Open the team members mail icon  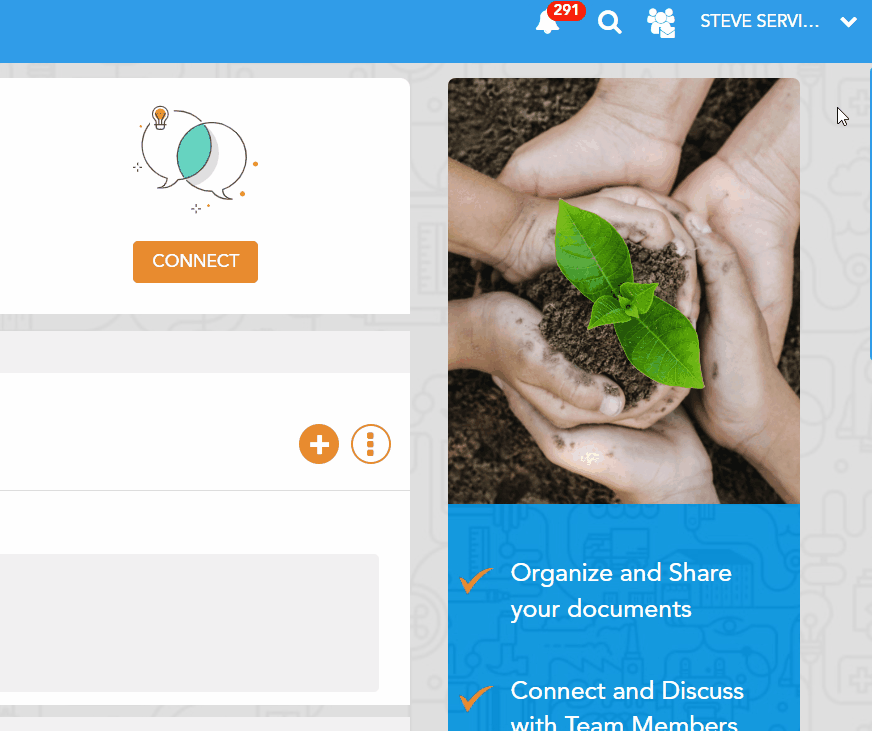point(661,23)
